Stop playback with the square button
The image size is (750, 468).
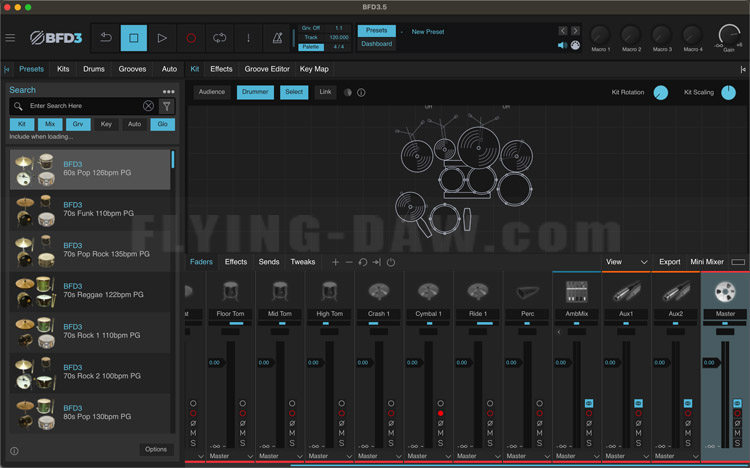[133, 38]
